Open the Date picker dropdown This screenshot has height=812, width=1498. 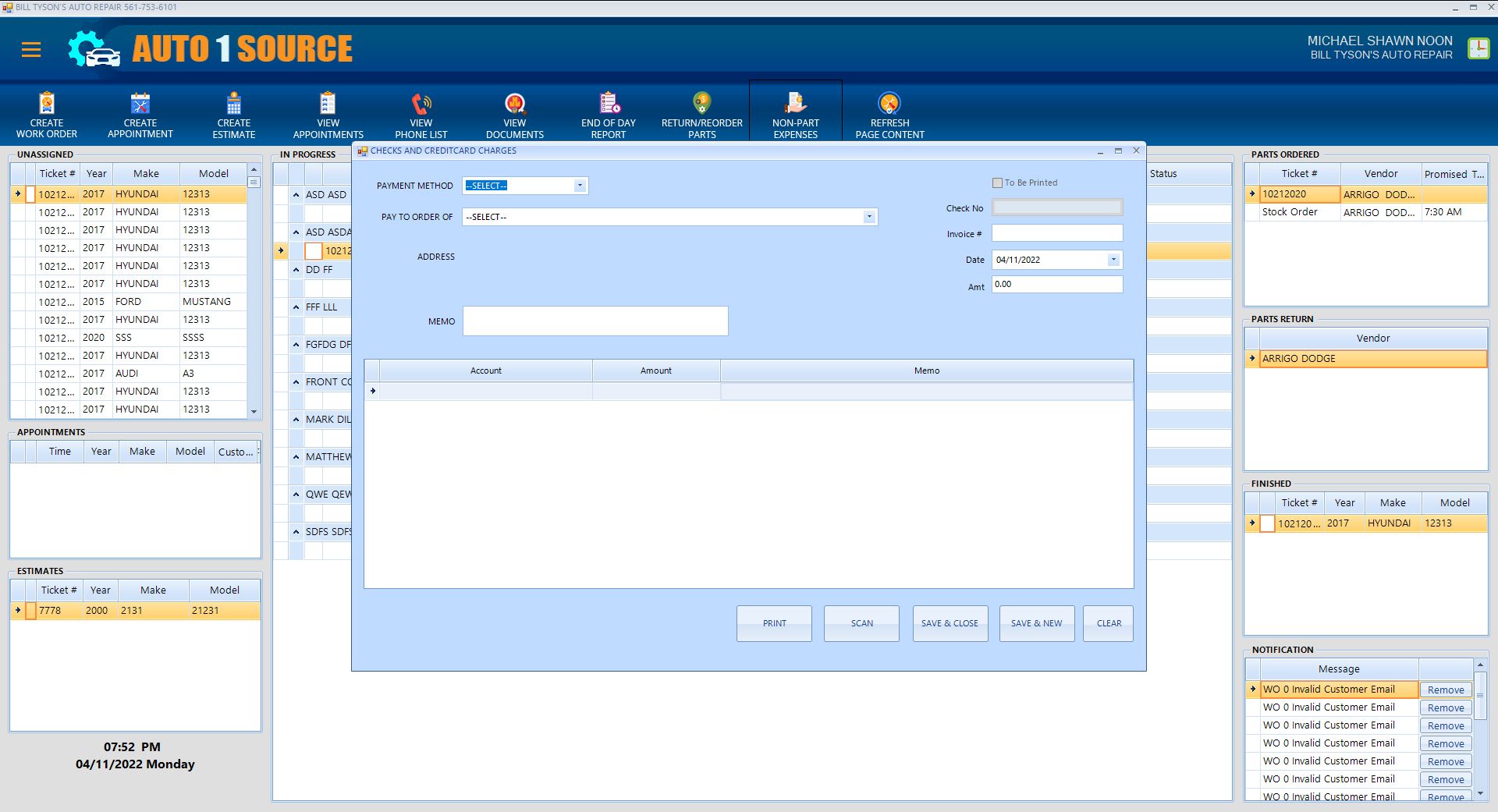[1113, 260]
